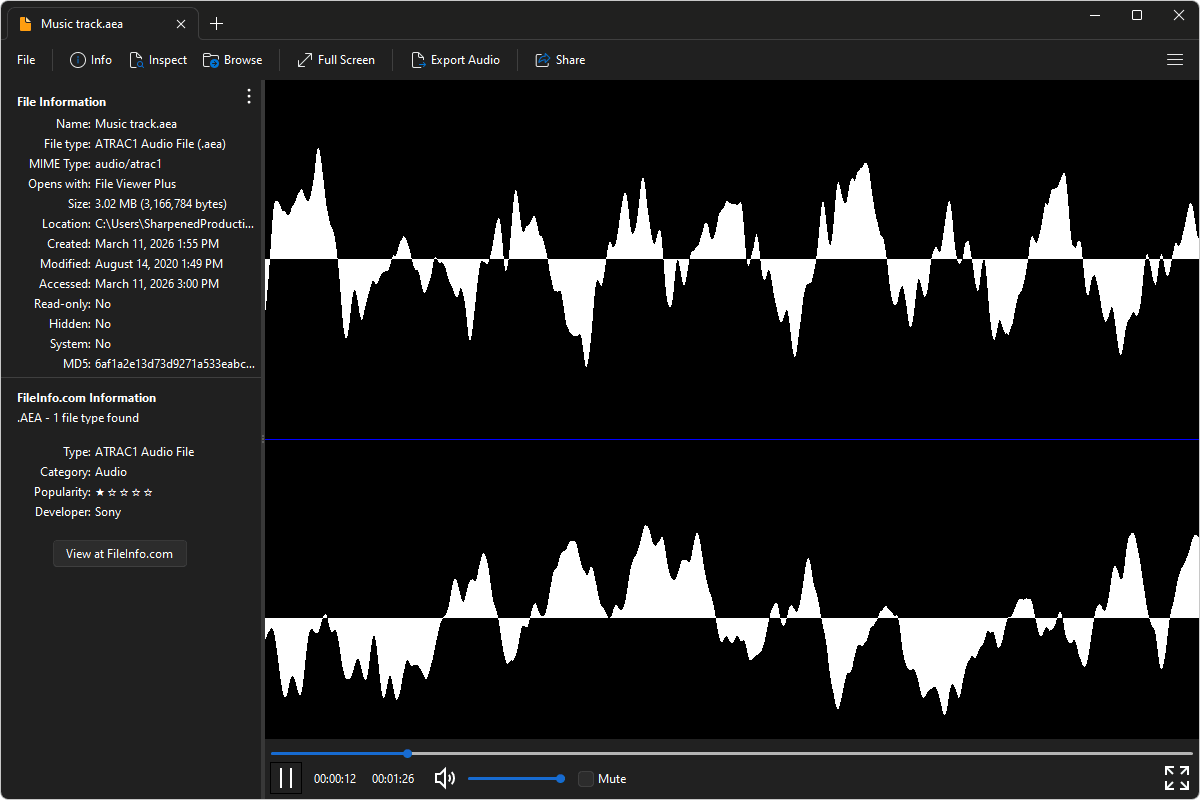The height and width of the screenshot is (800, 1200).
Task: Enter Full Screen view
Action: pos(335,60)
